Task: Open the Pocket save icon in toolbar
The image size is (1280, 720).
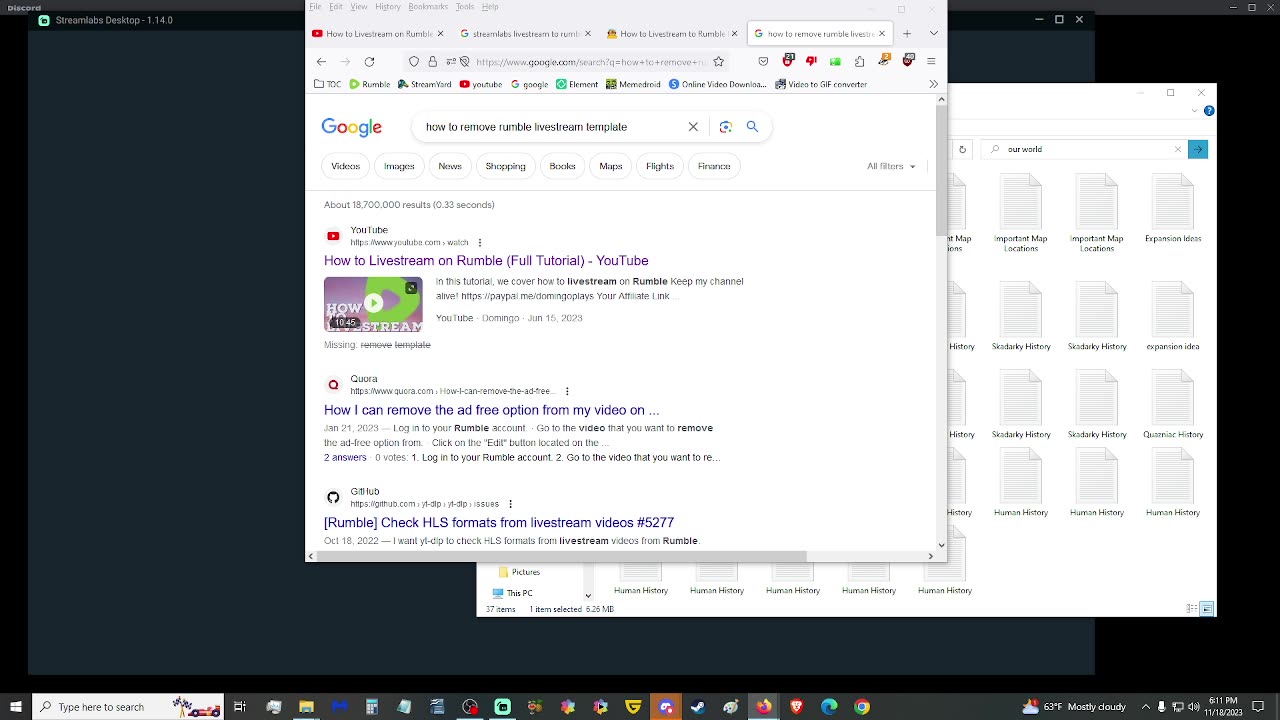Action: coord(763,62)
